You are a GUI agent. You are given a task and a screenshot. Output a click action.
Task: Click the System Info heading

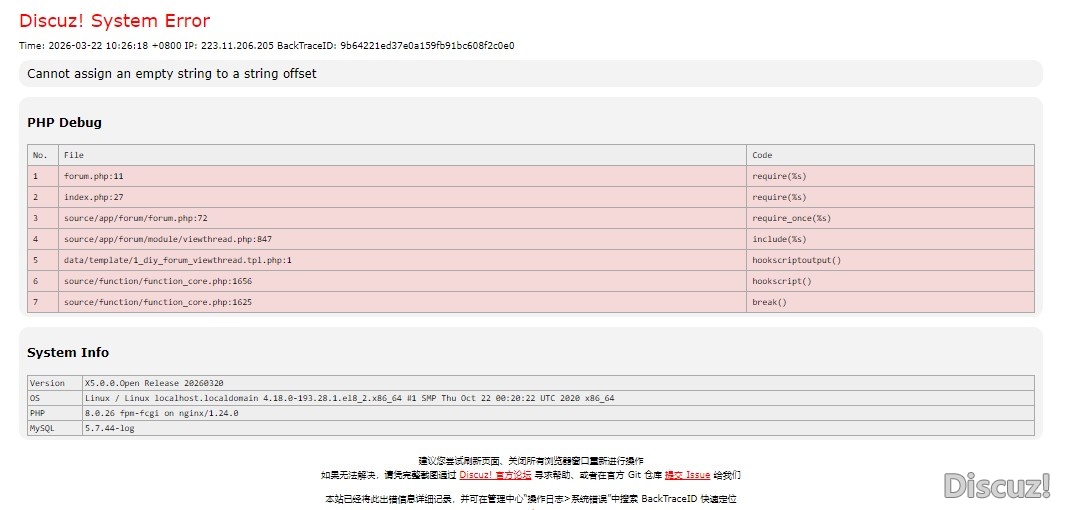[x=68, y=353]
